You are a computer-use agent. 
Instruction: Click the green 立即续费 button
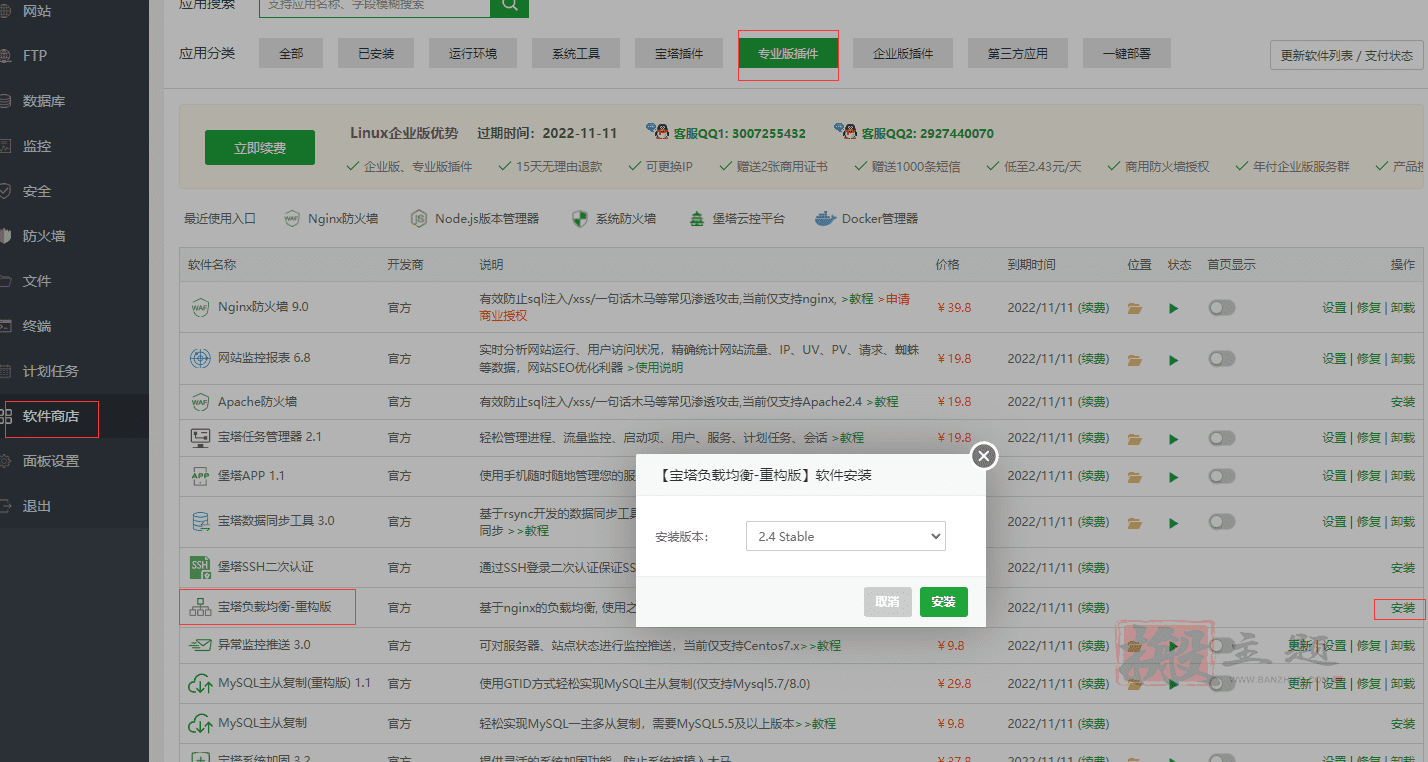(260, 147)
